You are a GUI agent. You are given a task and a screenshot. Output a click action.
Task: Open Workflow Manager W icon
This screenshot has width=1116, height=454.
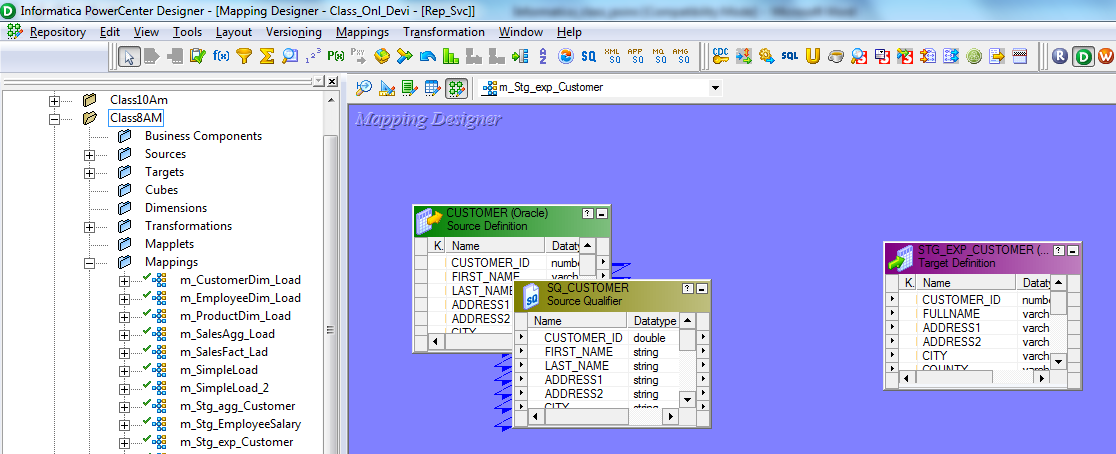coord(1106,56)
